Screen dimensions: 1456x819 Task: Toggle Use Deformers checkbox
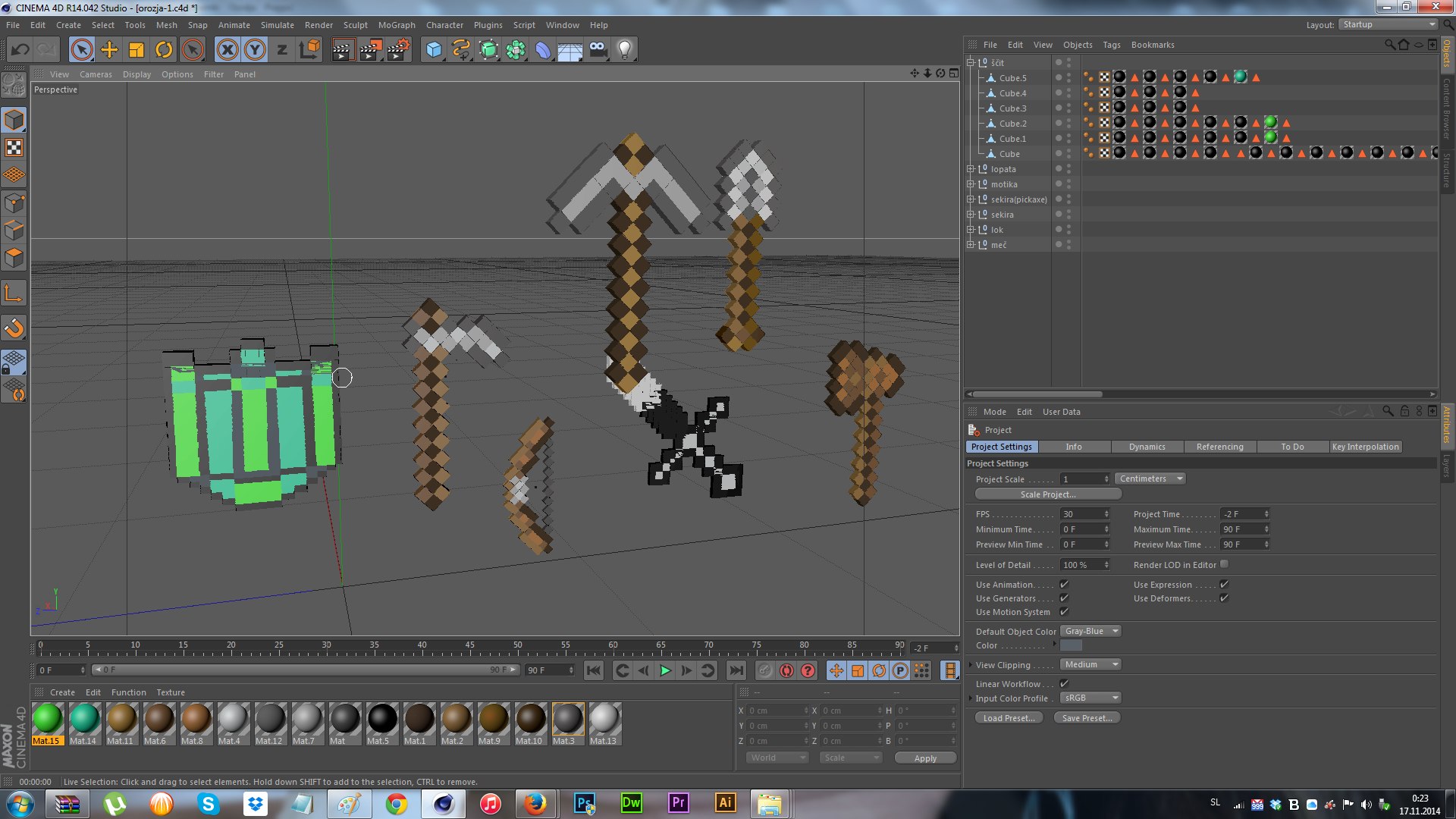click(1224, 598)
